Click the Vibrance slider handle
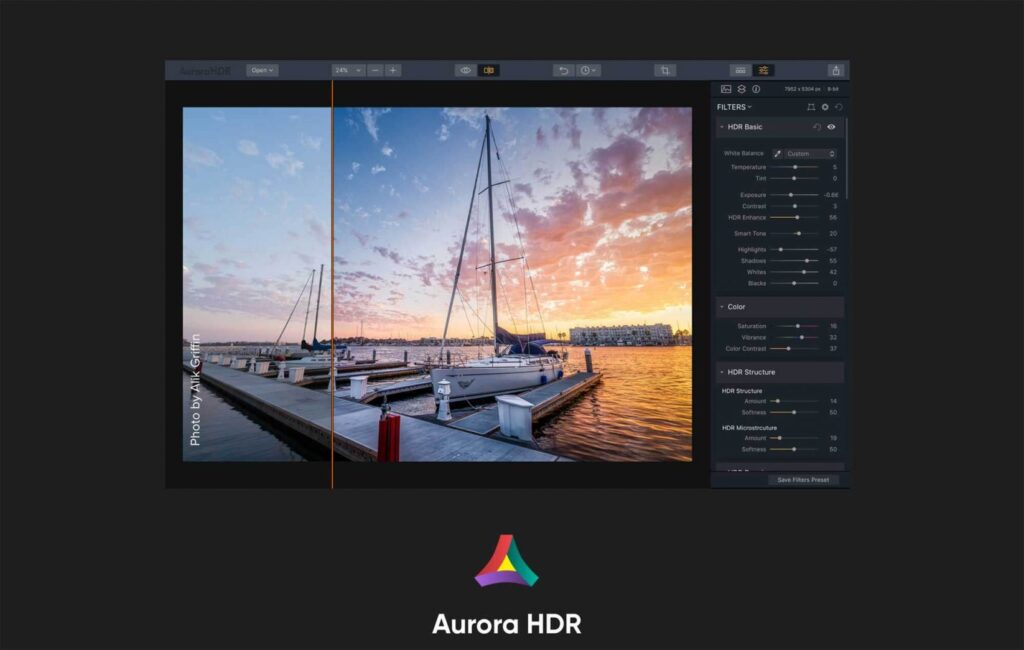1024x650 pixels. pos(802,338)
